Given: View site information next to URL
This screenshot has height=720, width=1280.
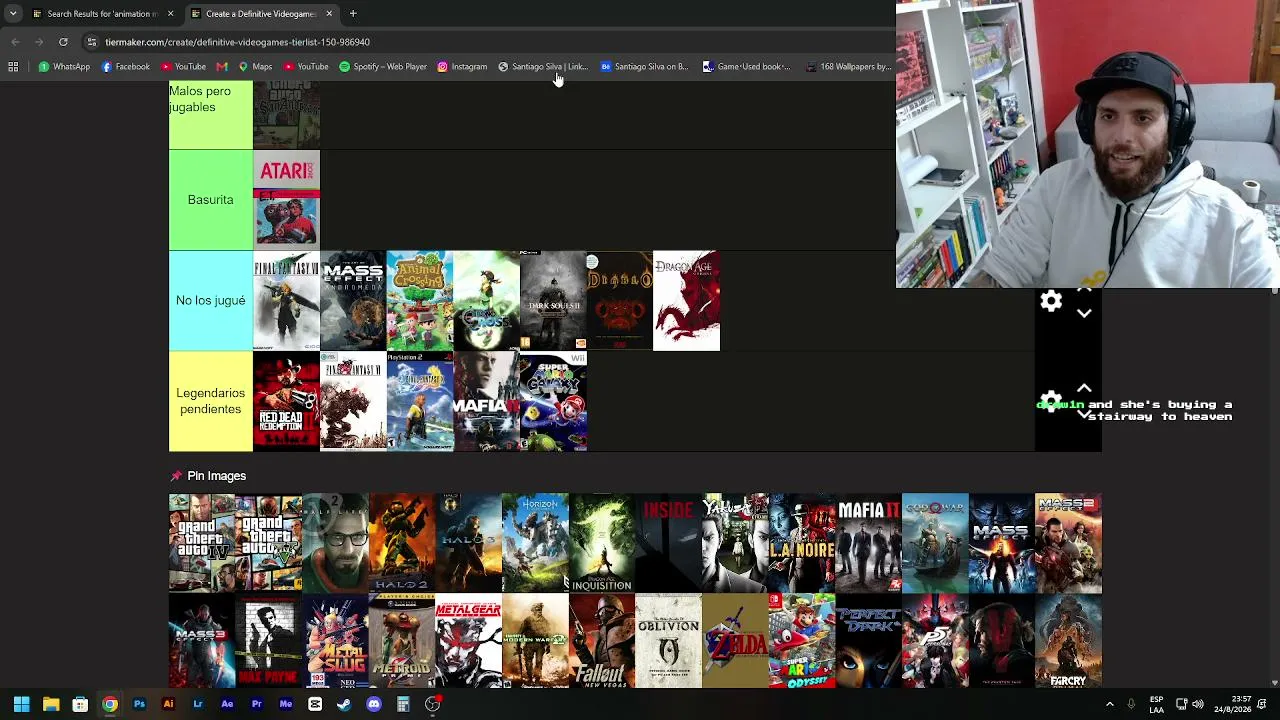Looking at the screenshot, I should coord(91,42).
